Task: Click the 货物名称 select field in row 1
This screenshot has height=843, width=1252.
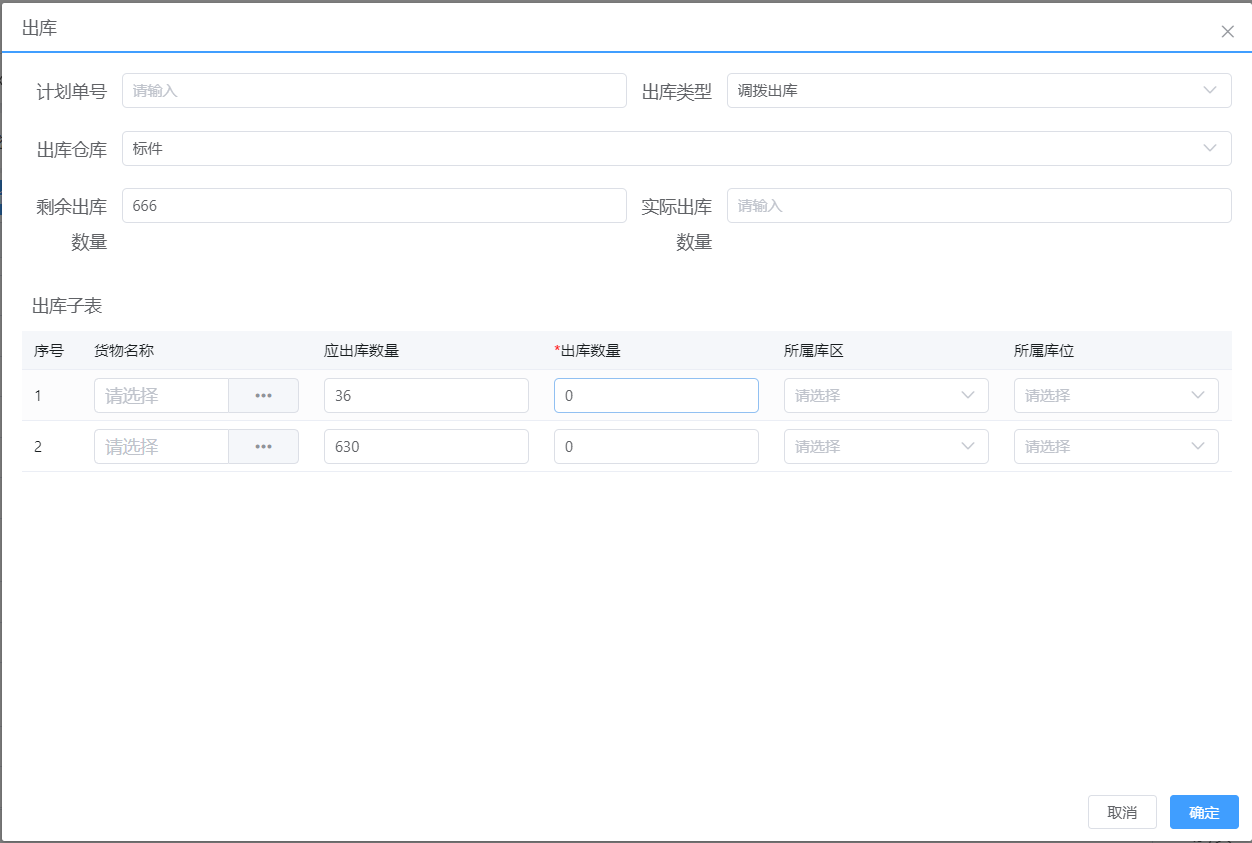Action: [x=162, y=396]
